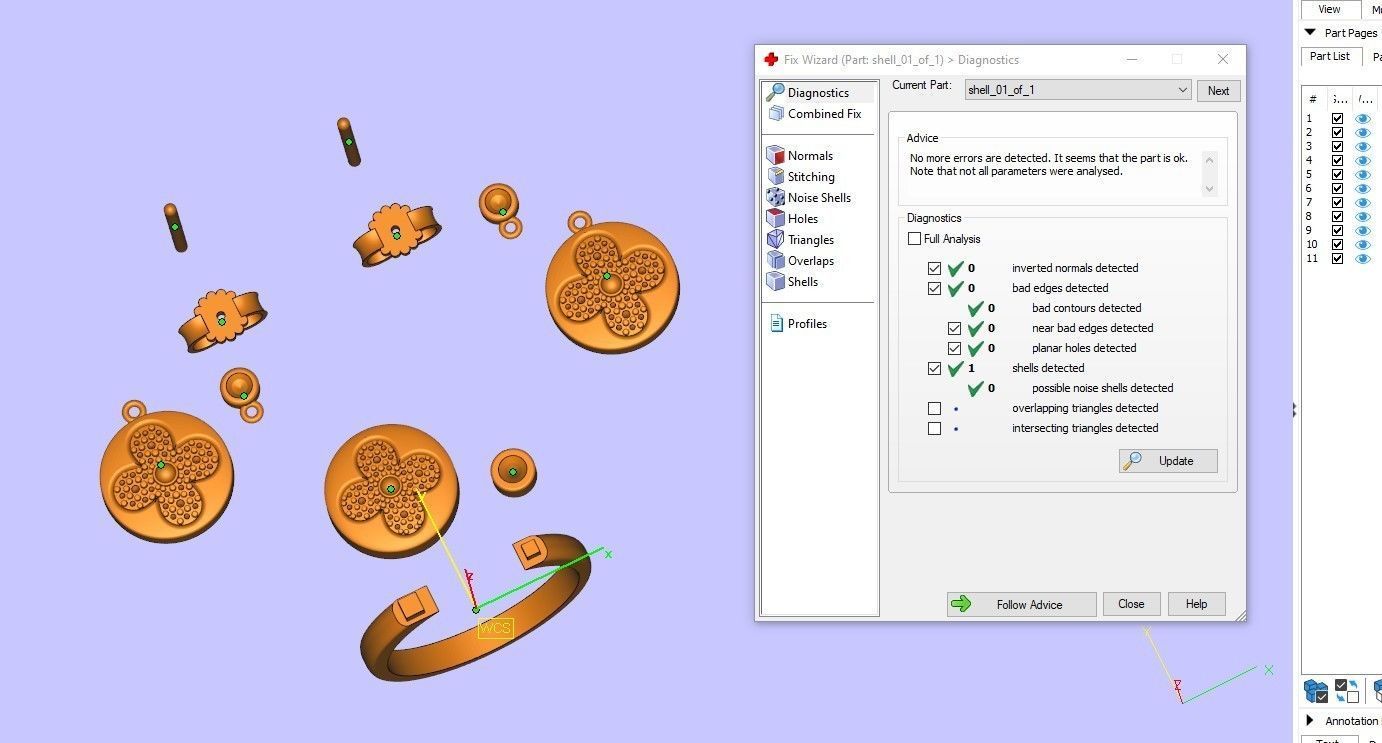Toggle visibility eye of part 11
Screen dimensions: 1382x743
point(1363,259)
